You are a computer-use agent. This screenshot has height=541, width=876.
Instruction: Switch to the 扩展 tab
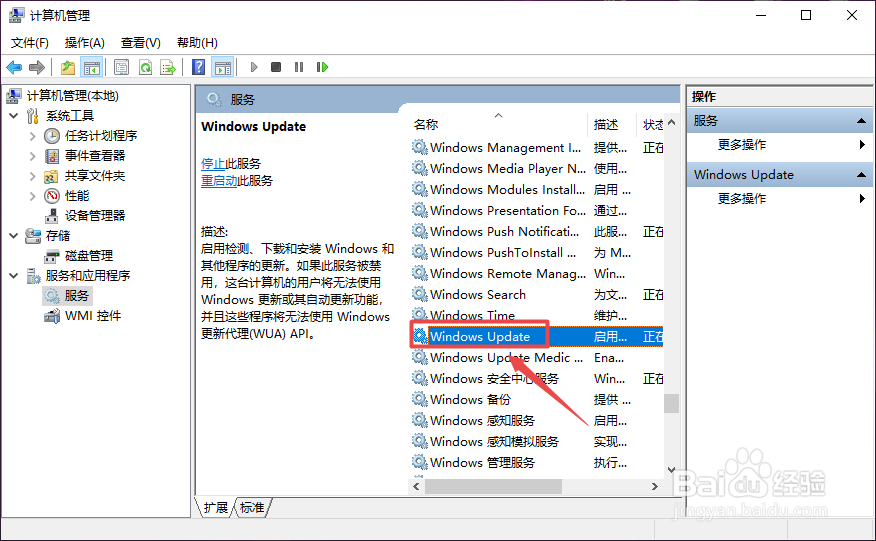click(216, 507)
